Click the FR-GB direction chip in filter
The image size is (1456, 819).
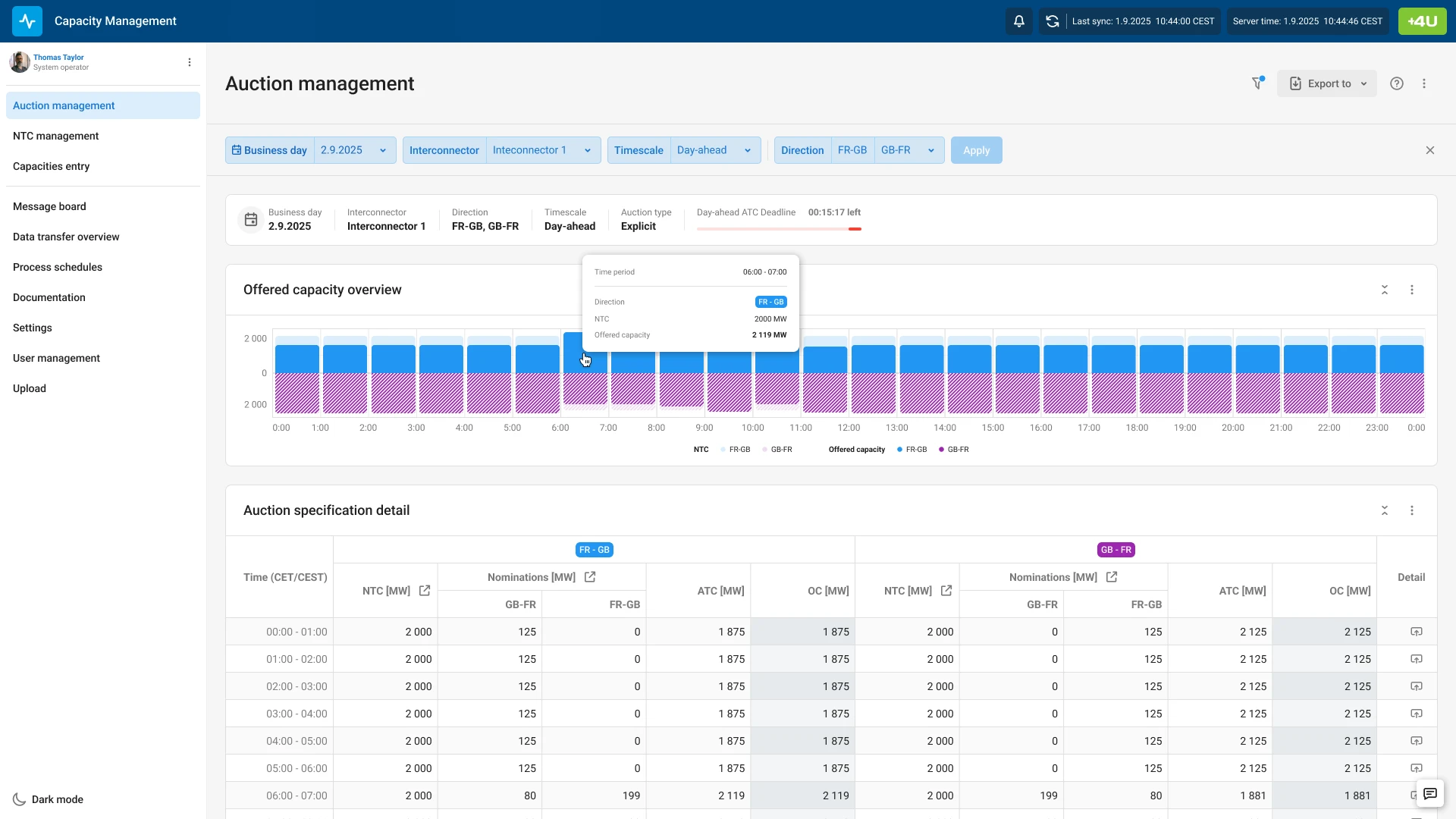pos(852,150)
